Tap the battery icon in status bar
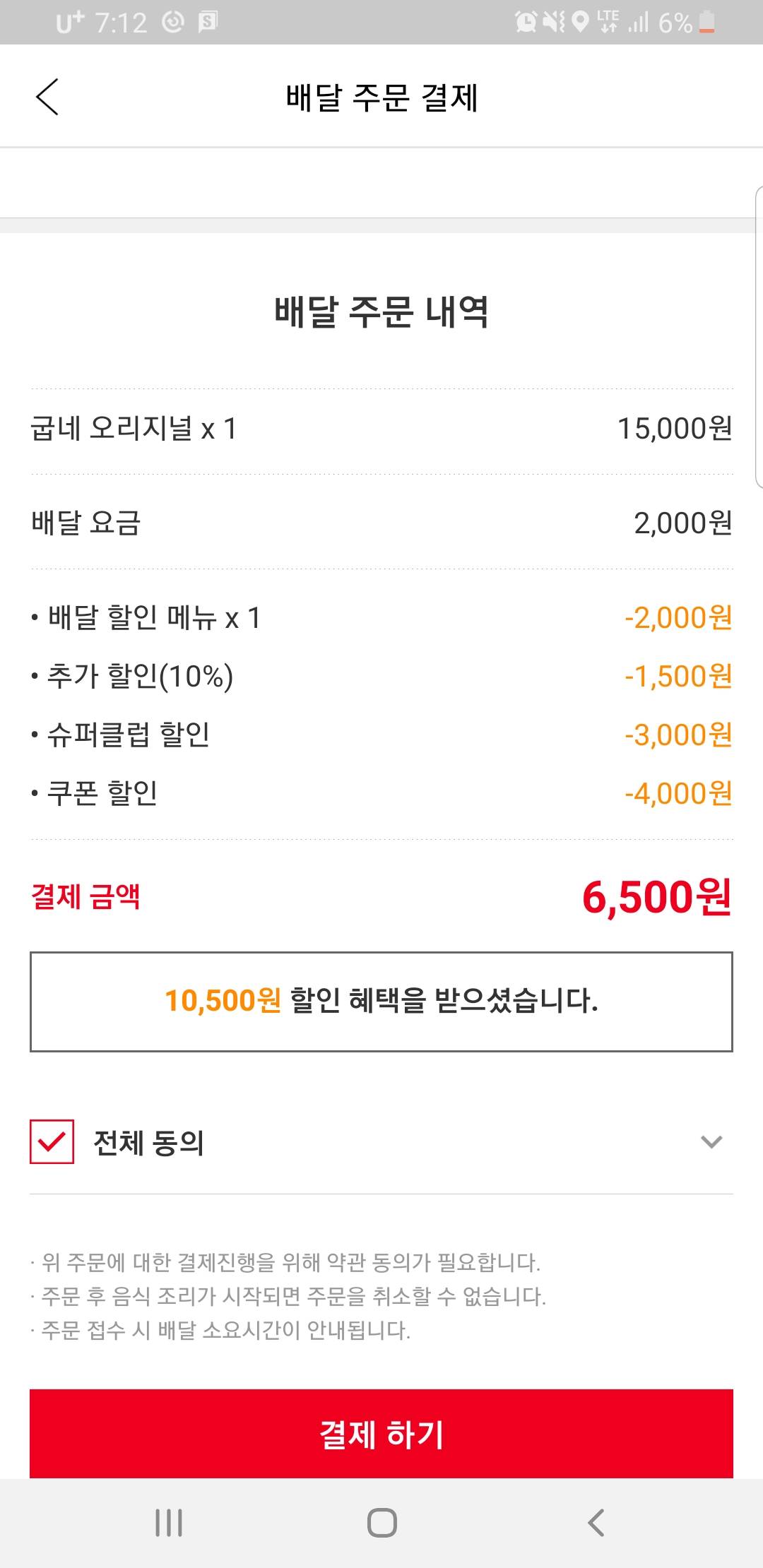The image size is (763, 1568). tap(706, 23)
